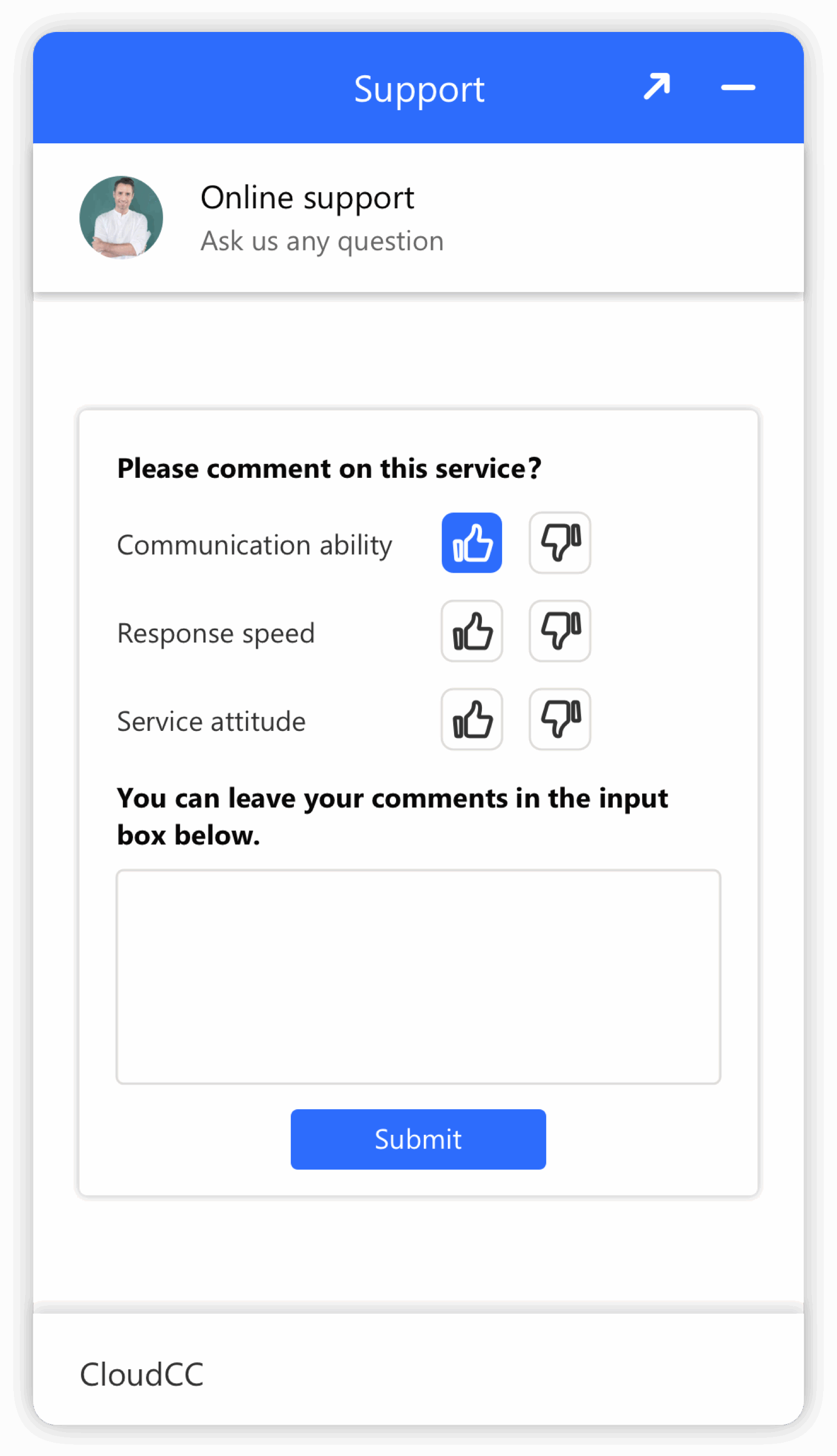Click the CloudCC footer text
Screen dimensions: 837x1456
coord(142,1375)
